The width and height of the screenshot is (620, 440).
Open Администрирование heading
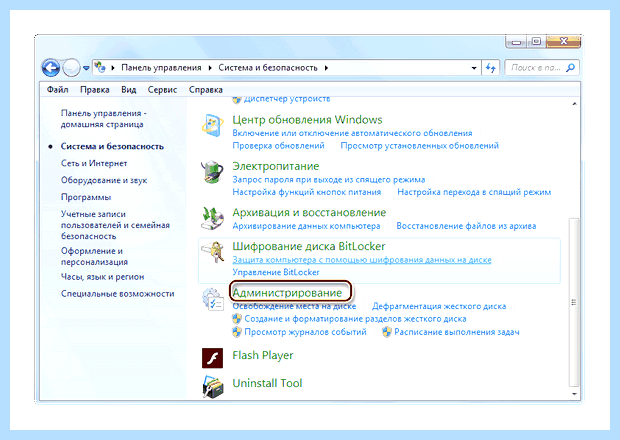pyautogui.click(x=287, y=293)
